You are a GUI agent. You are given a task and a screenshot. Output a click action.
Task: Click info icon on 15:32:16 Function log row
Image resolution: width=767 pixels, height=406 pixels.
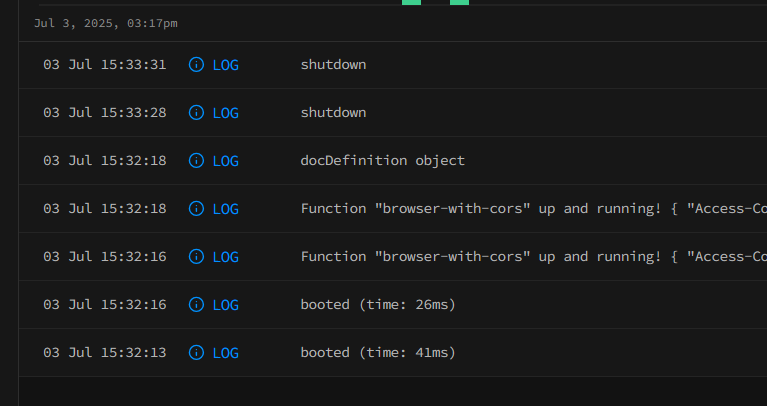(x=196, y=257)
